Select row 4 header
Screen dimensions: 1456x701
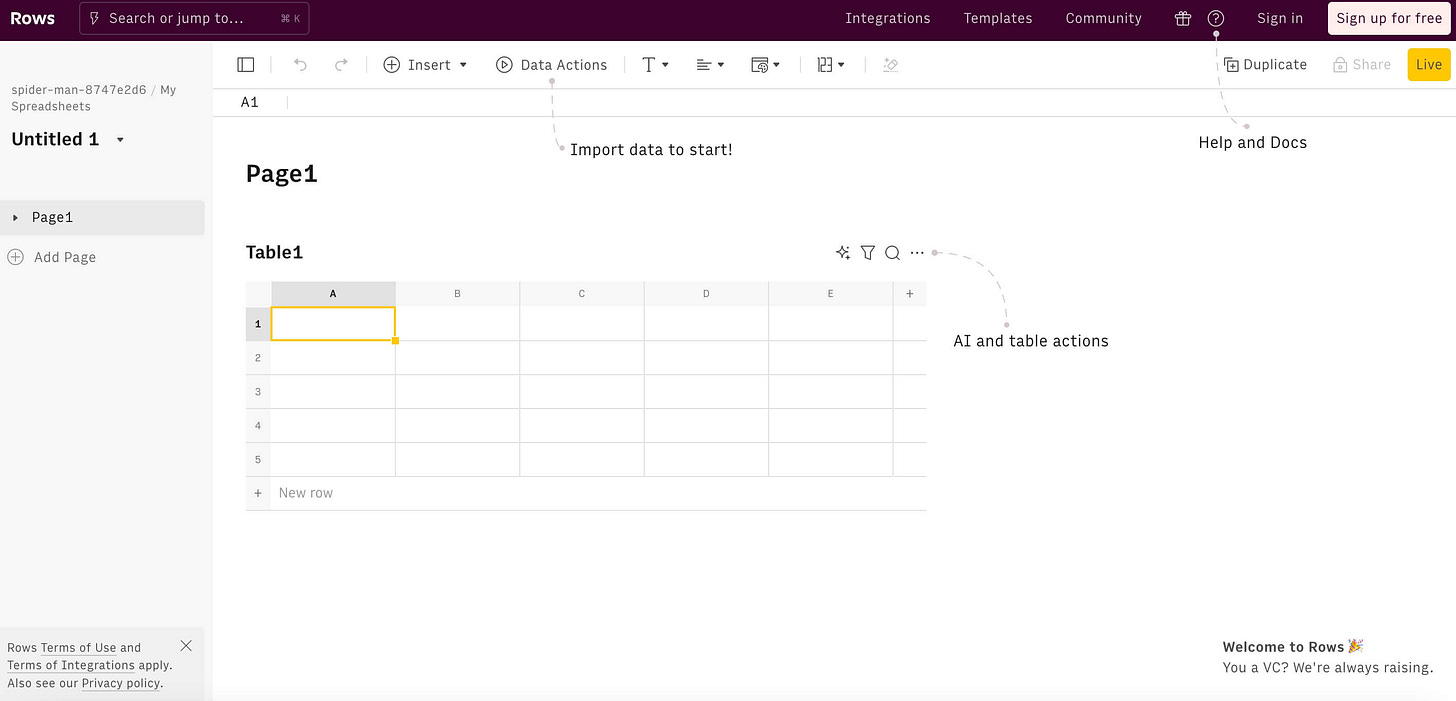point(258,426)
